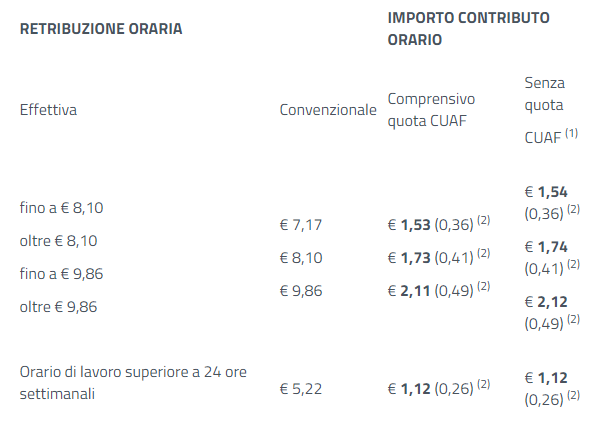This screenshot has width=605, height=425.
Task: Select conventional value € 5,22
Action: point(301,389)
